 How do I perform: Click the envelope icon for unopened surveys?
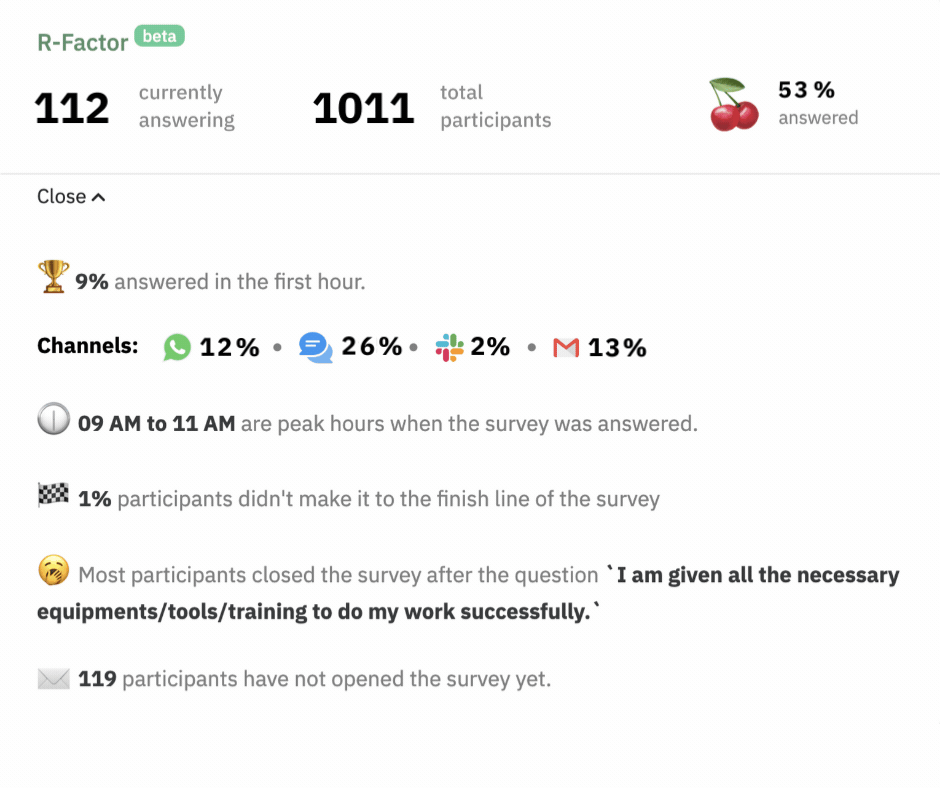pyautogui.click(x=52, y=677)
